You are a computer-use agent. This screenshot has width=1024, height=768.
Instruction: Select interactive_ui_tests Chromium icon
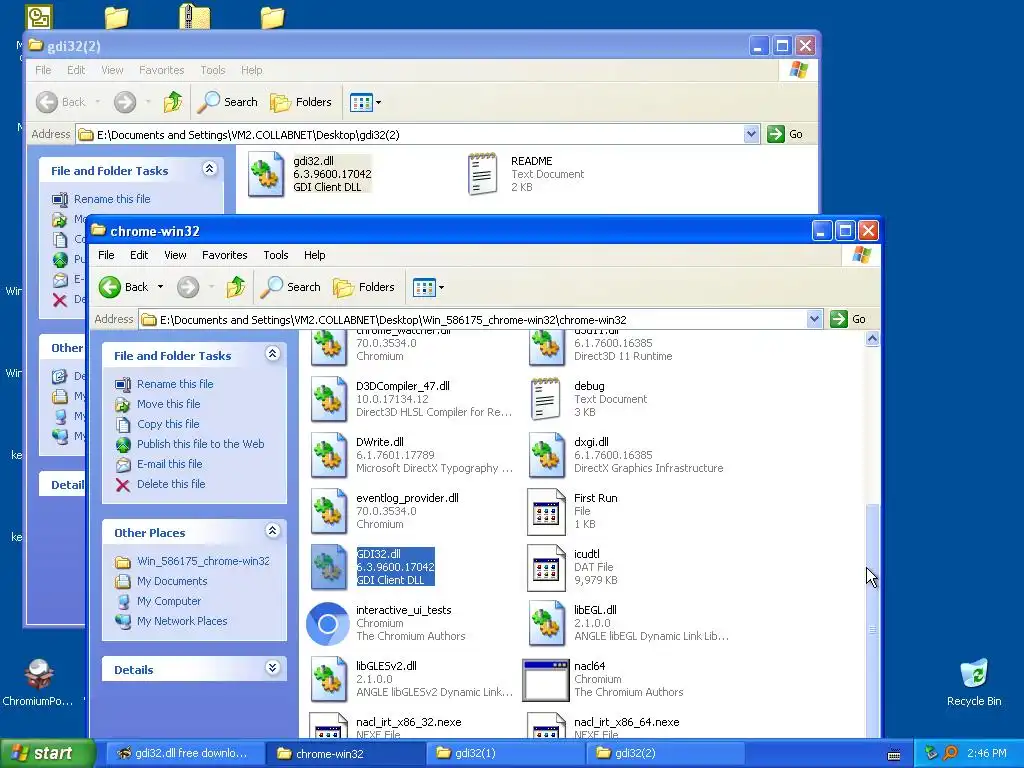[328, 624]
